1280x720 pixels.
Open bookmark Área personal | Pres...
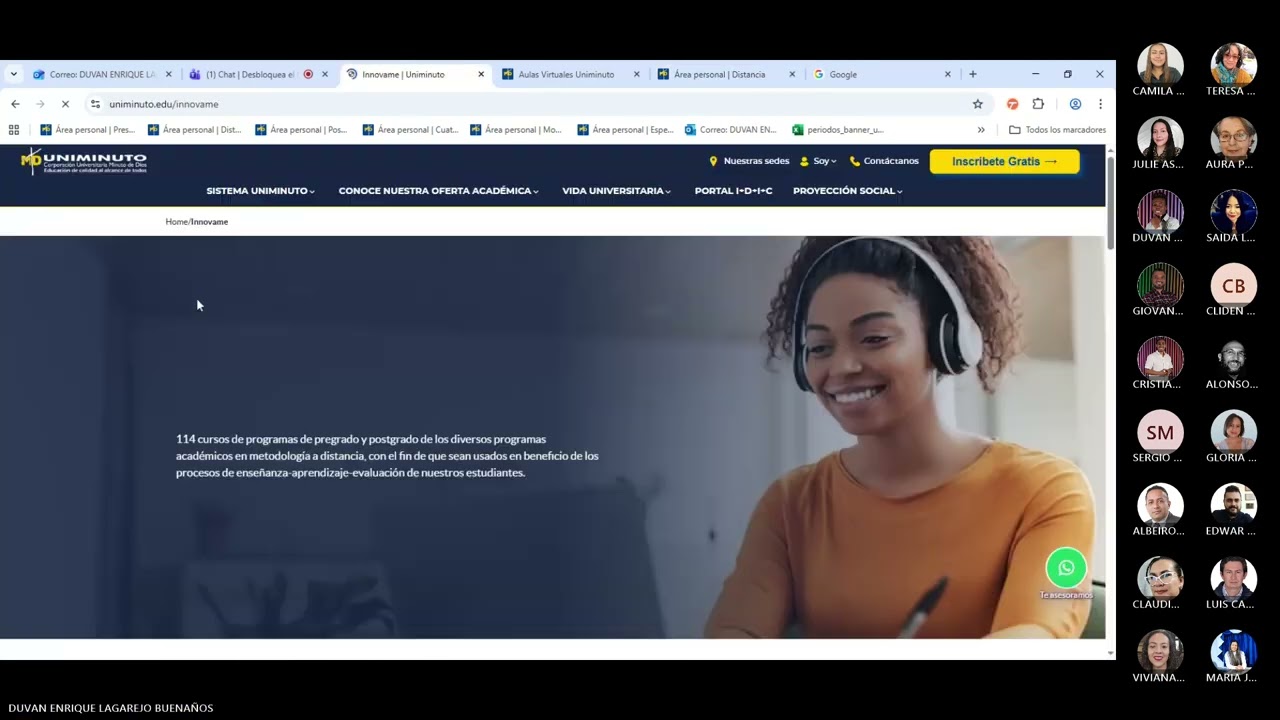(87, 130)
